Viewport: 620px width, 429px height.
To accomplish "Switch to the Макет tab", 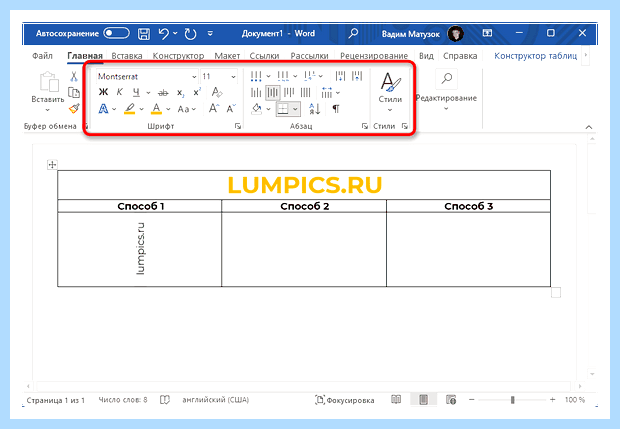I will click(227, 56).
